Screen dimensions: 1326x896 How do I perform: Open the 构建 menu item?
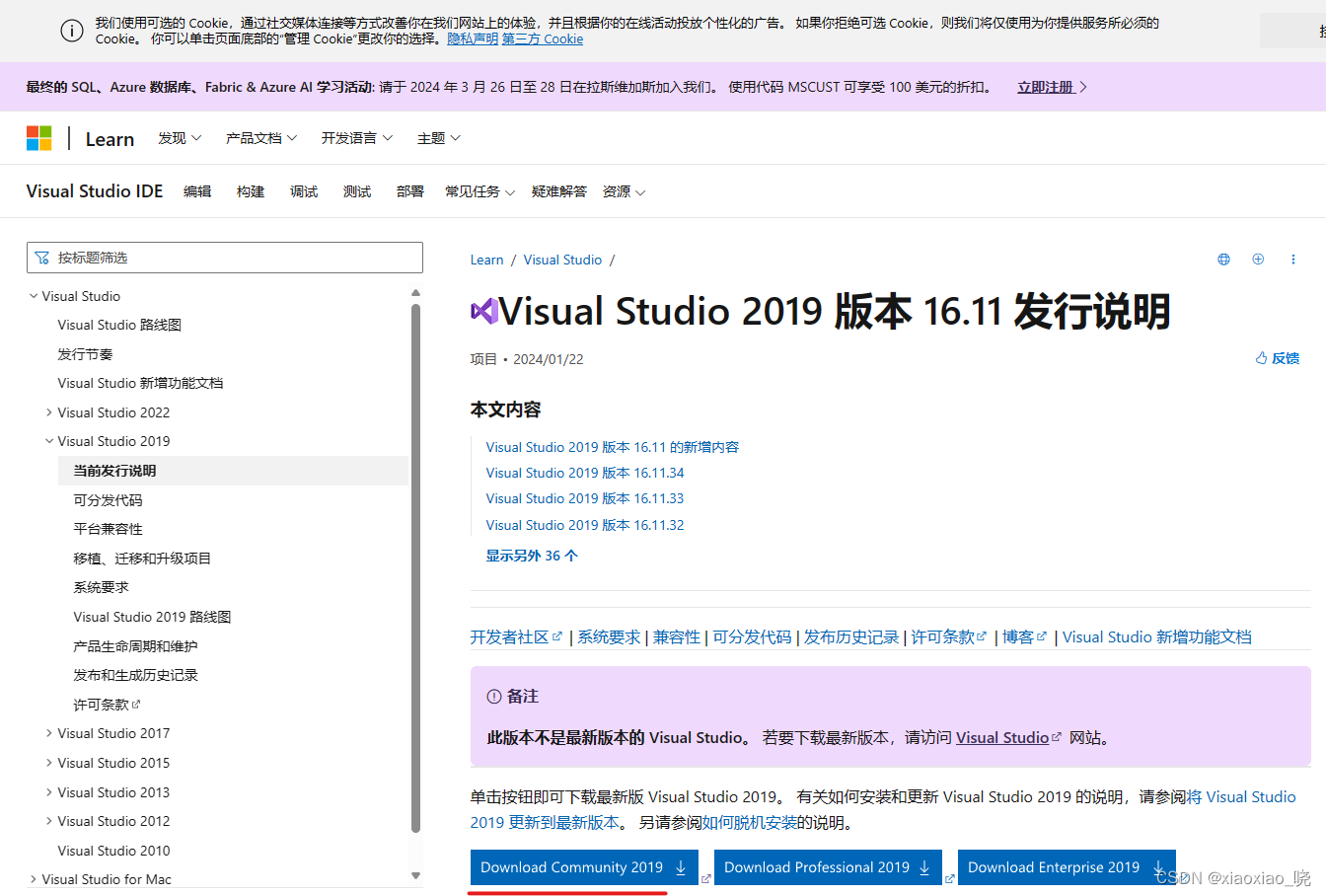click(x=251, y=191)
